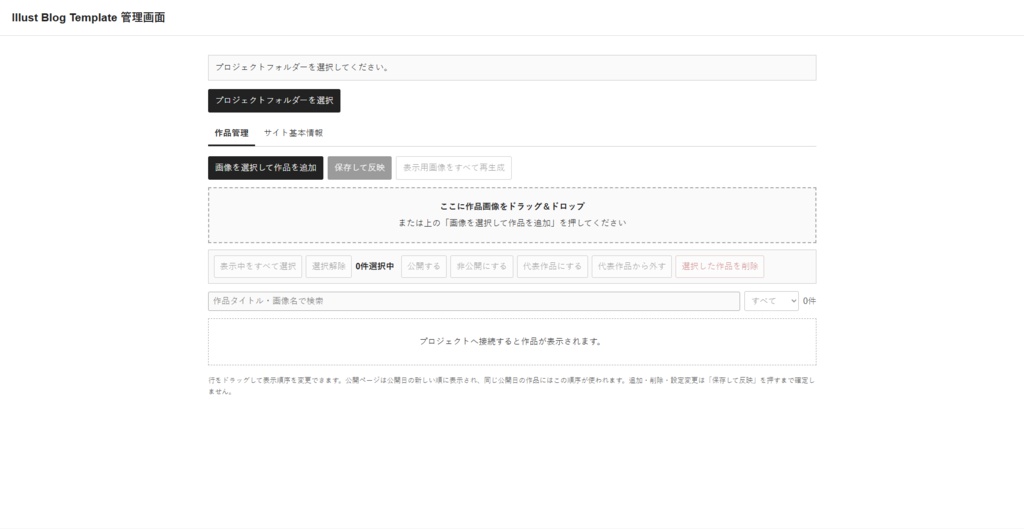
Task: Click 表示中をすべて選択 button
Action: coord(258,266)
